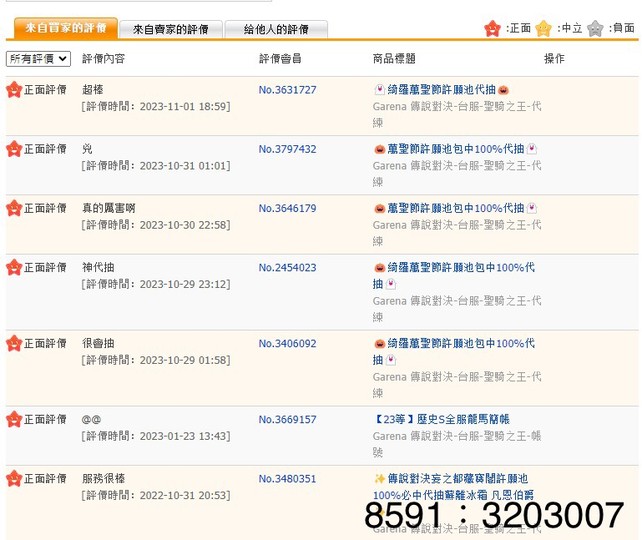Screen dimensions: 642x540
Task: Open reviewer profile No.2454023
Action: 287,267
